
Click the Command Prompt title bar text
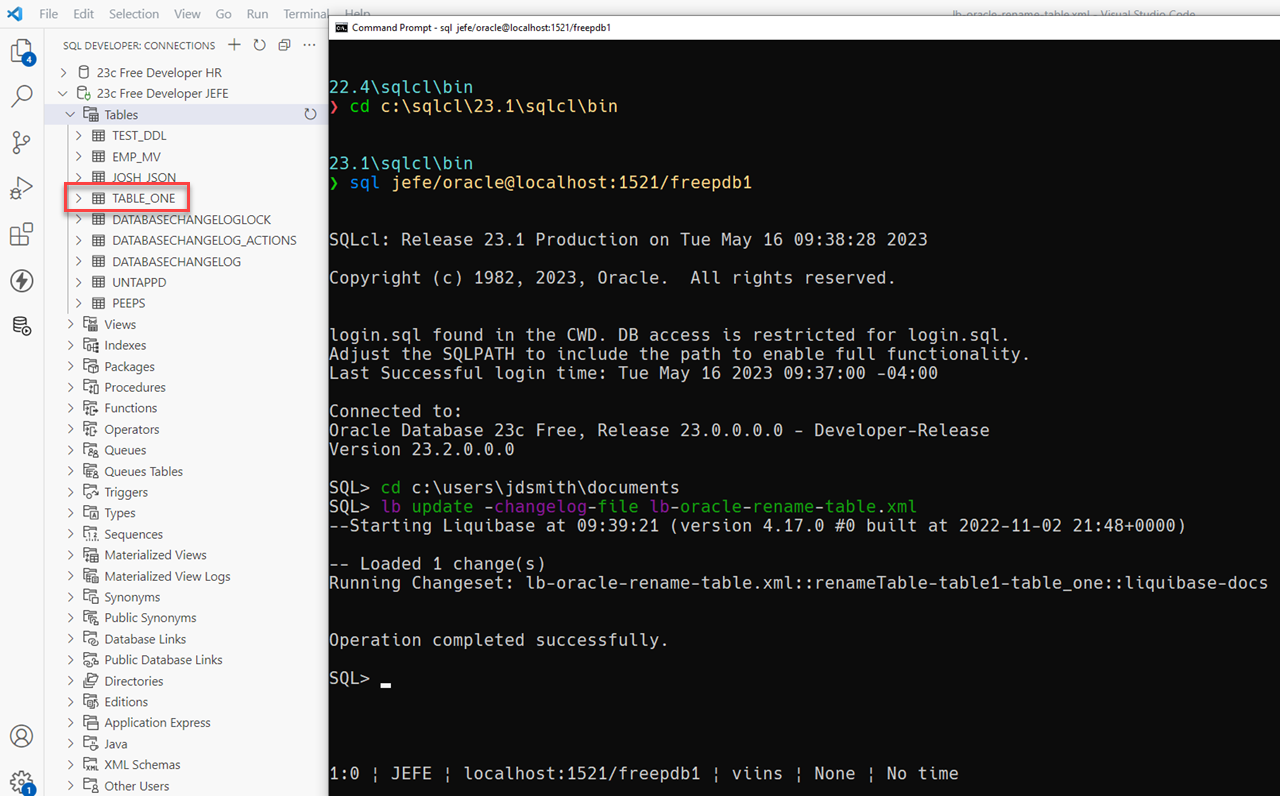(482, 28)
